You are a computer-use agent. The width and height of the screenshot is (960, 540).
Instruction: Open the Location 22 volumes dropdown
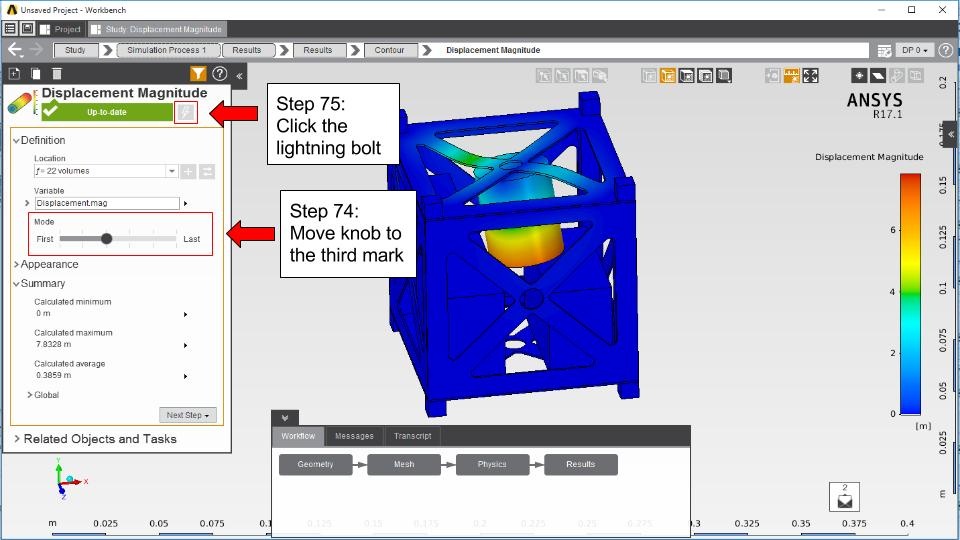pyautogui.click(x=171, y=171)
